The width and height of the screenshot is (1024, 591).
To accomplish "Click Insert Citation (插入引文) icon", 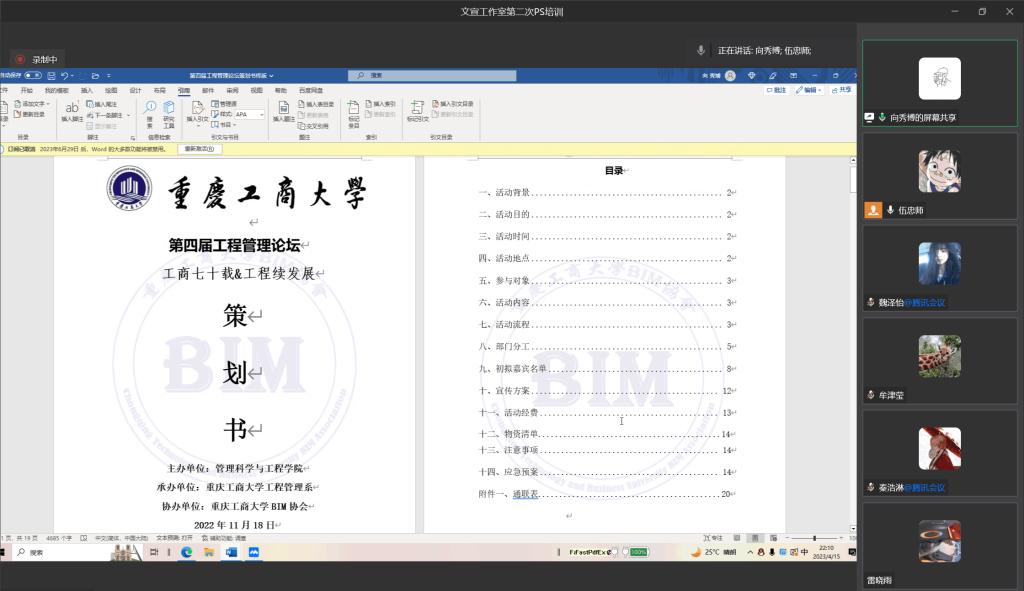I will tap(198, 110).
